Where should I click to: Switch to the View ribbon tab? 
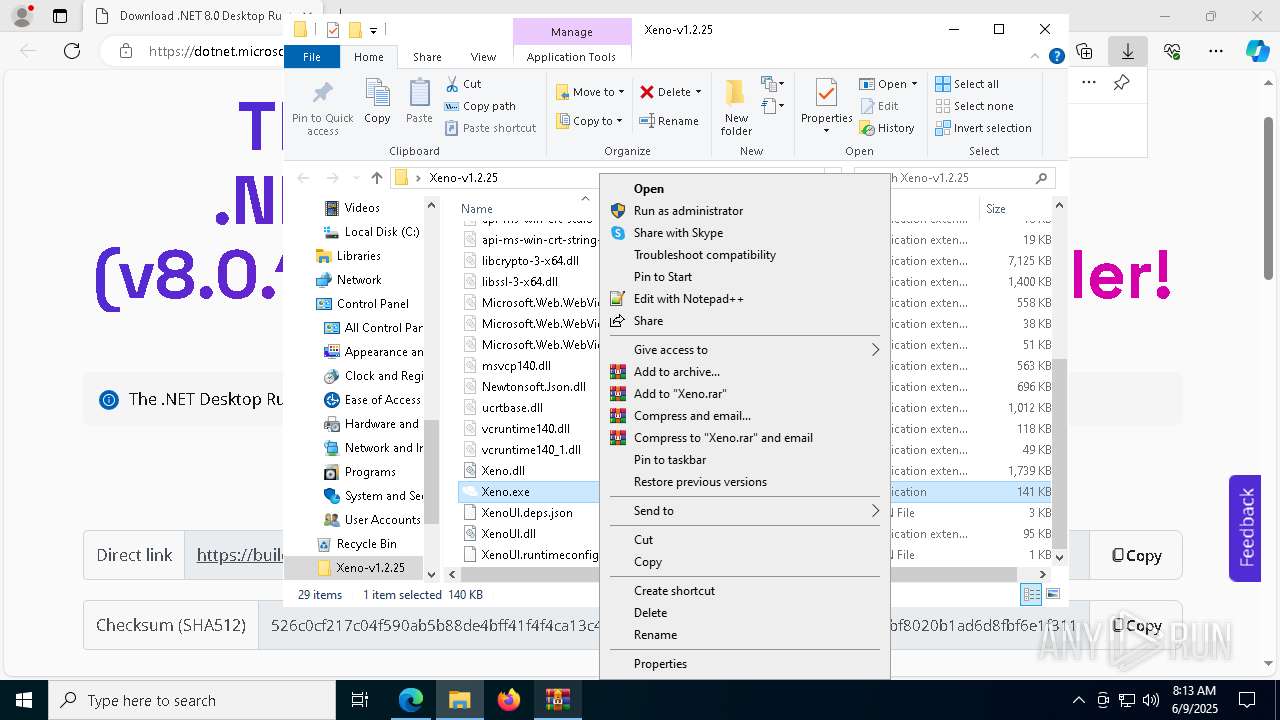point(483,57)
